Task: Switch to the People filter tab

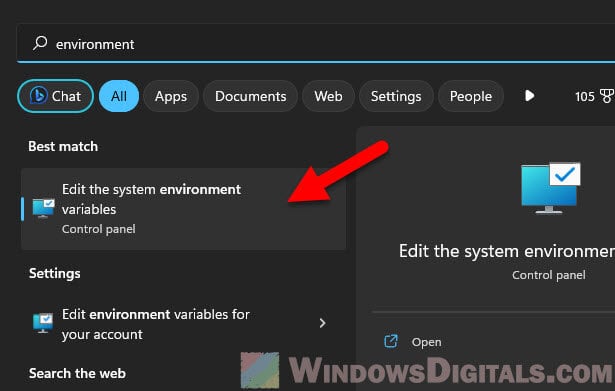Action: 471,96
